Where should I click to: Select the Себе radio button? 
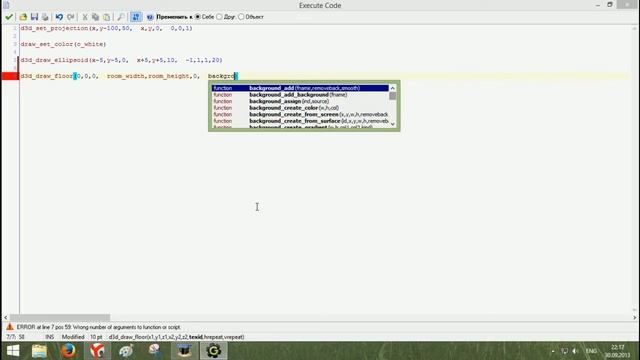198,17
